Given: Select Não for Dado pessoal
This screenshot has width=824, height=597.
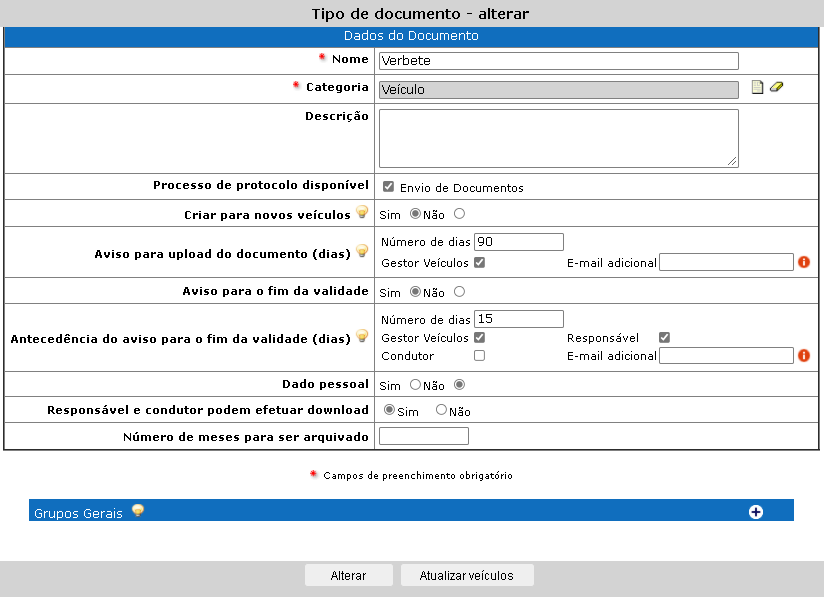Looking at the screenshot, I should point(459,385).
